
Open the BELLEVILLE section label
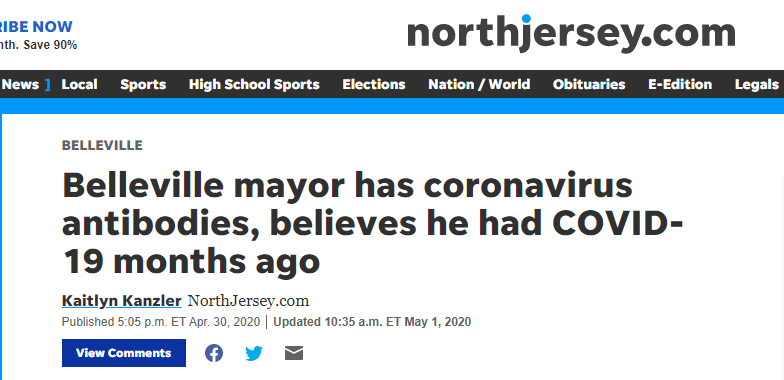coord(102,146)
